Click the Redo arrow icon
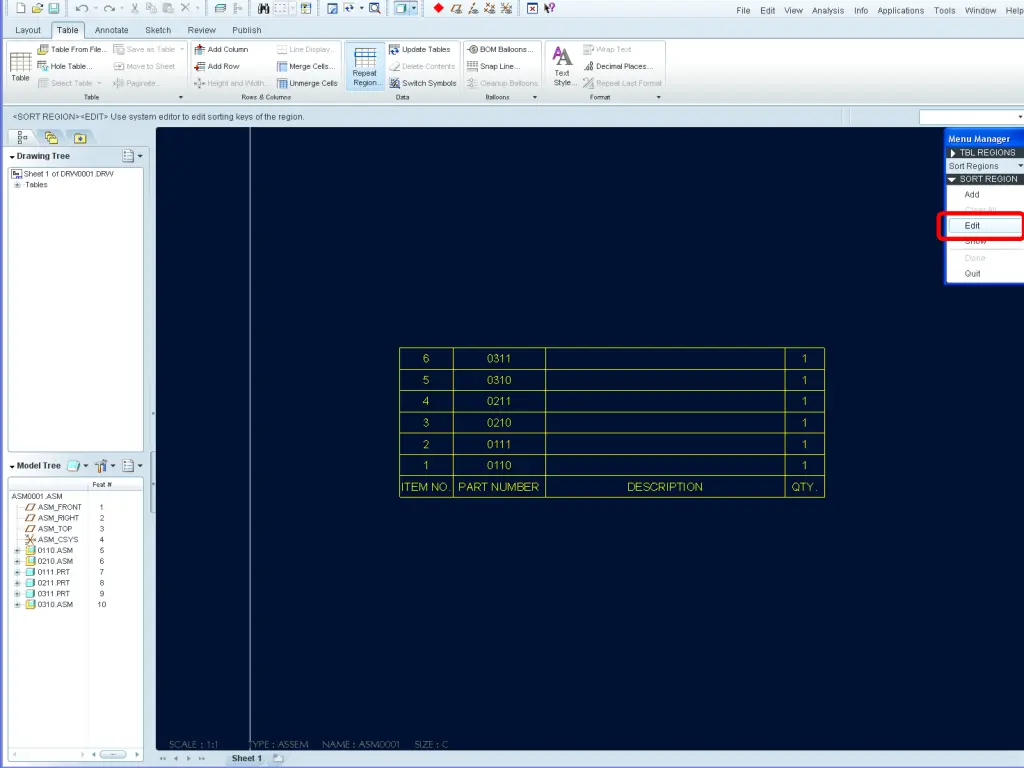Screen dimensions: 1024x768 pos(109,8)
